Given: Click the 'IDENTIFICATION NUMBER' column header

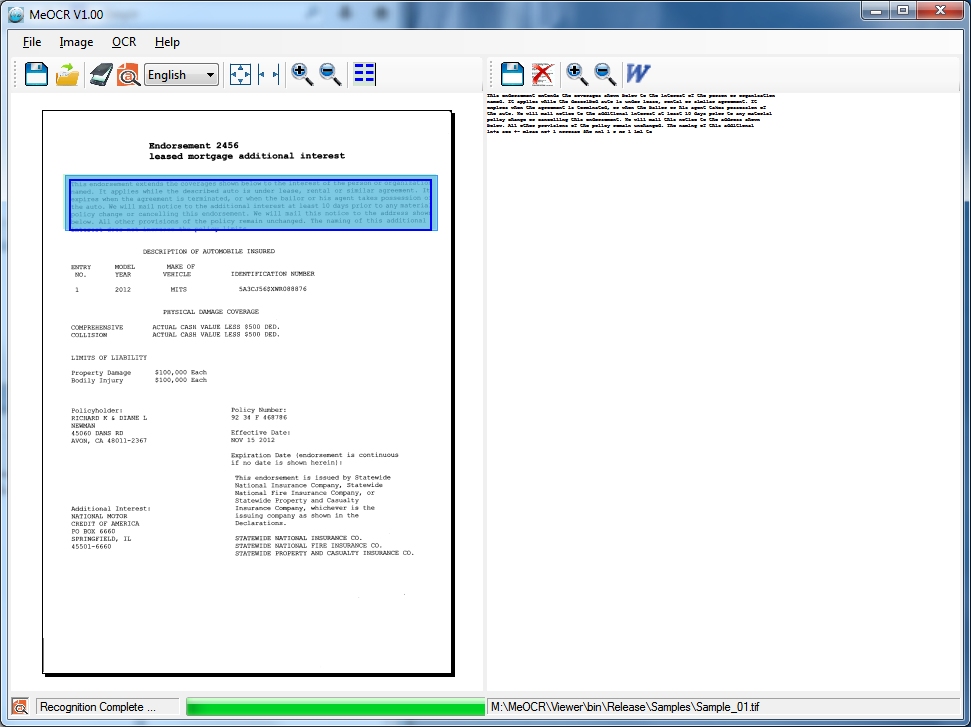Looking at the screenshot, I should (272, 274).
